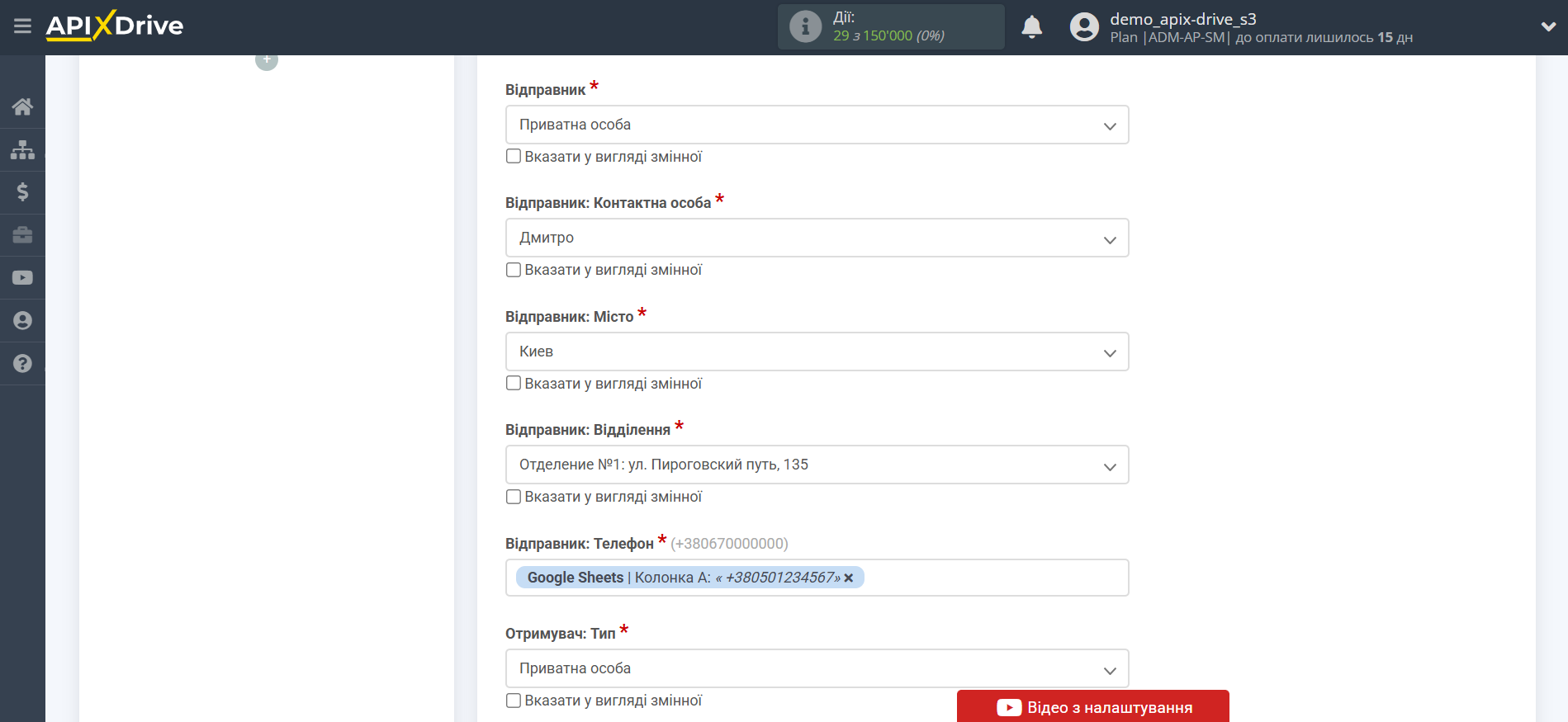Open the Отримувач: Тип dropdown

817,668
